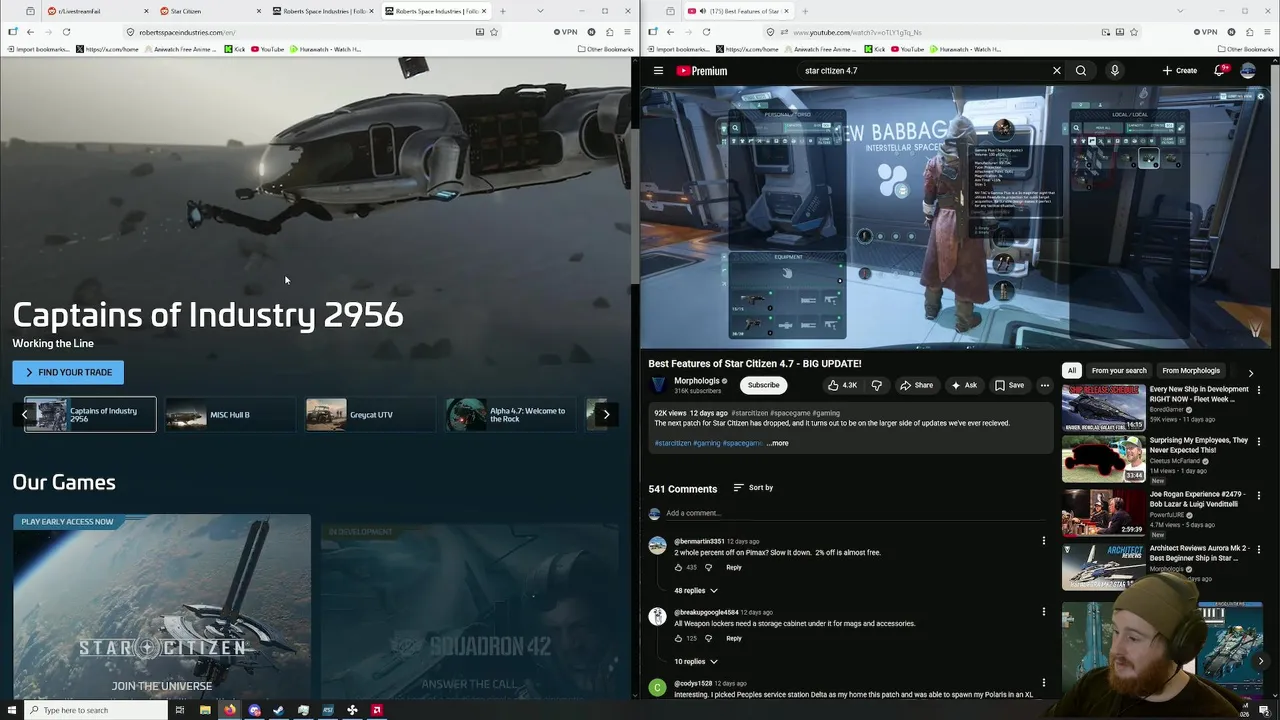This screenshot has height=720, width=1280.
Task: Open list all tabs dropdown in left browser
Action: [x=541, y=11]
